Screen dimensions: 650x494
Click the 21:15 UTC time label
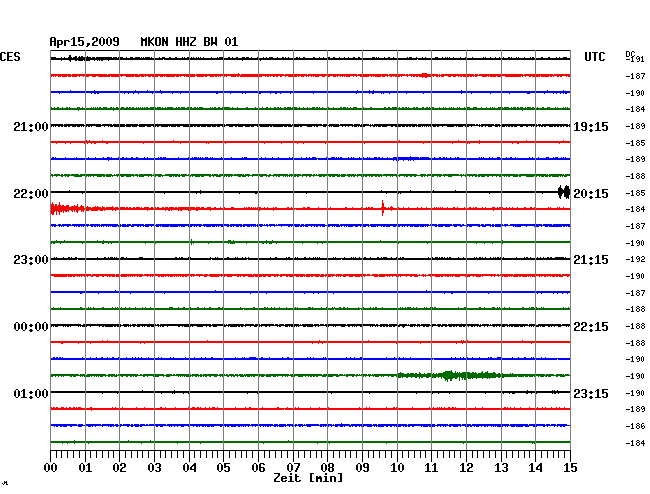591,260
